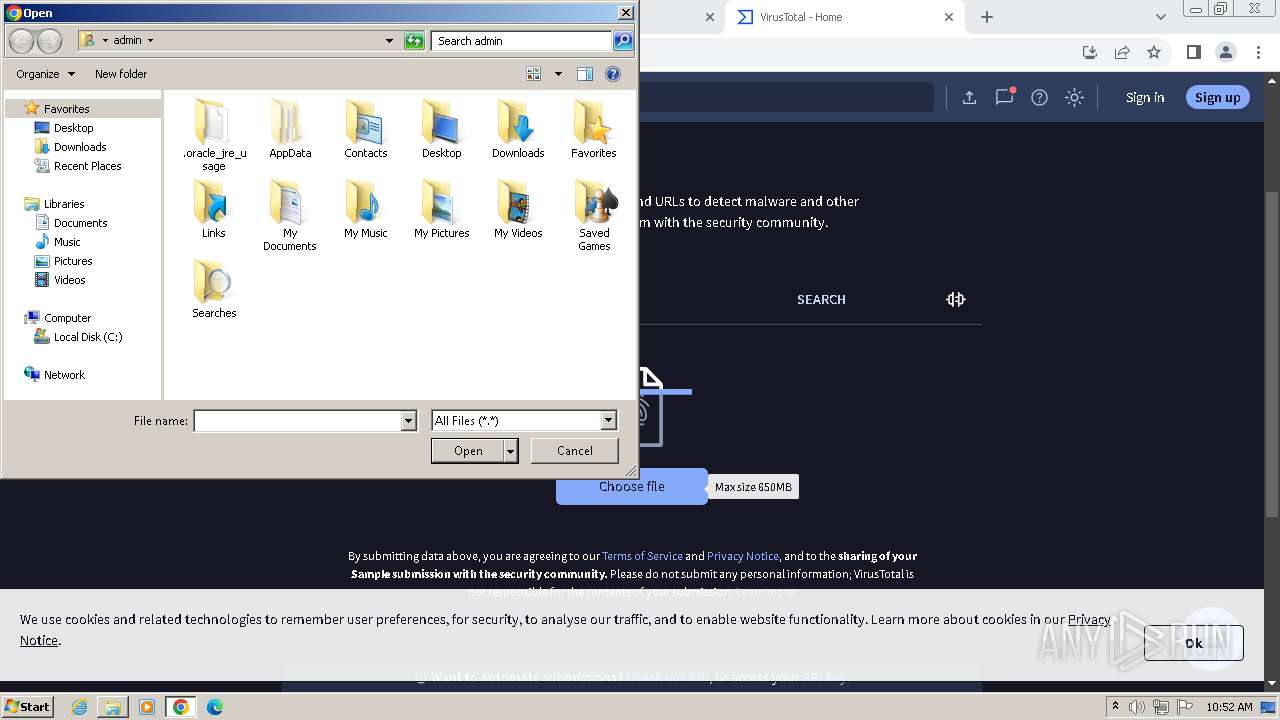Open the dialog help icon

[x=613, y=74]
